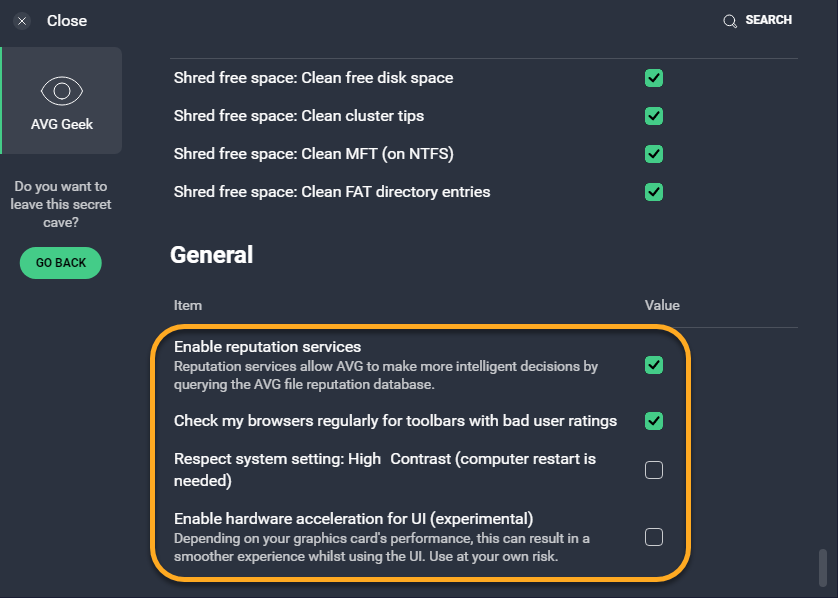
Task: Disable Enable reputation services checkbox
Action: [654, 365]
